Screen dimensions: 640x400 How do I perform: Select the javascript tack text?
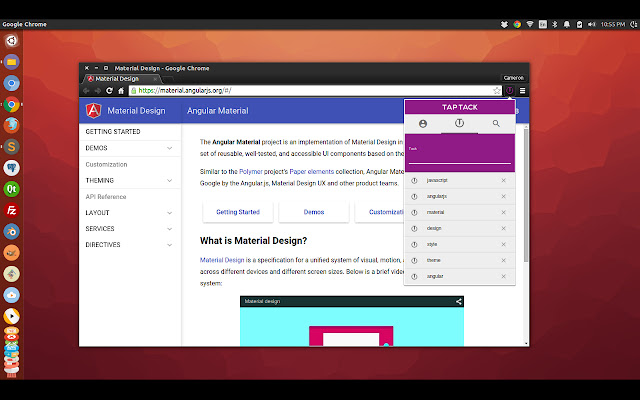coord(437,180)
